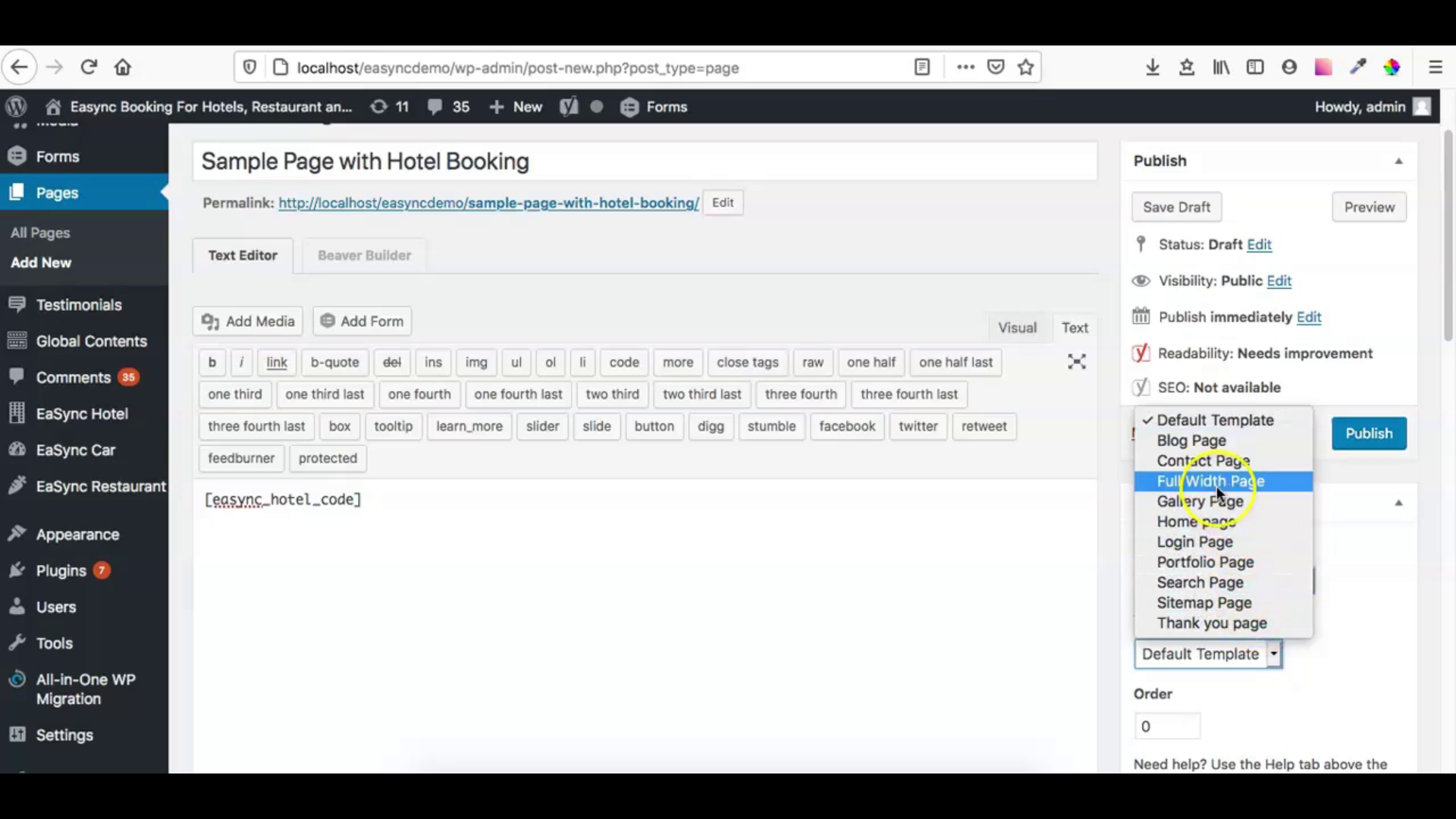Save the page as draft

pos(1176,206)
